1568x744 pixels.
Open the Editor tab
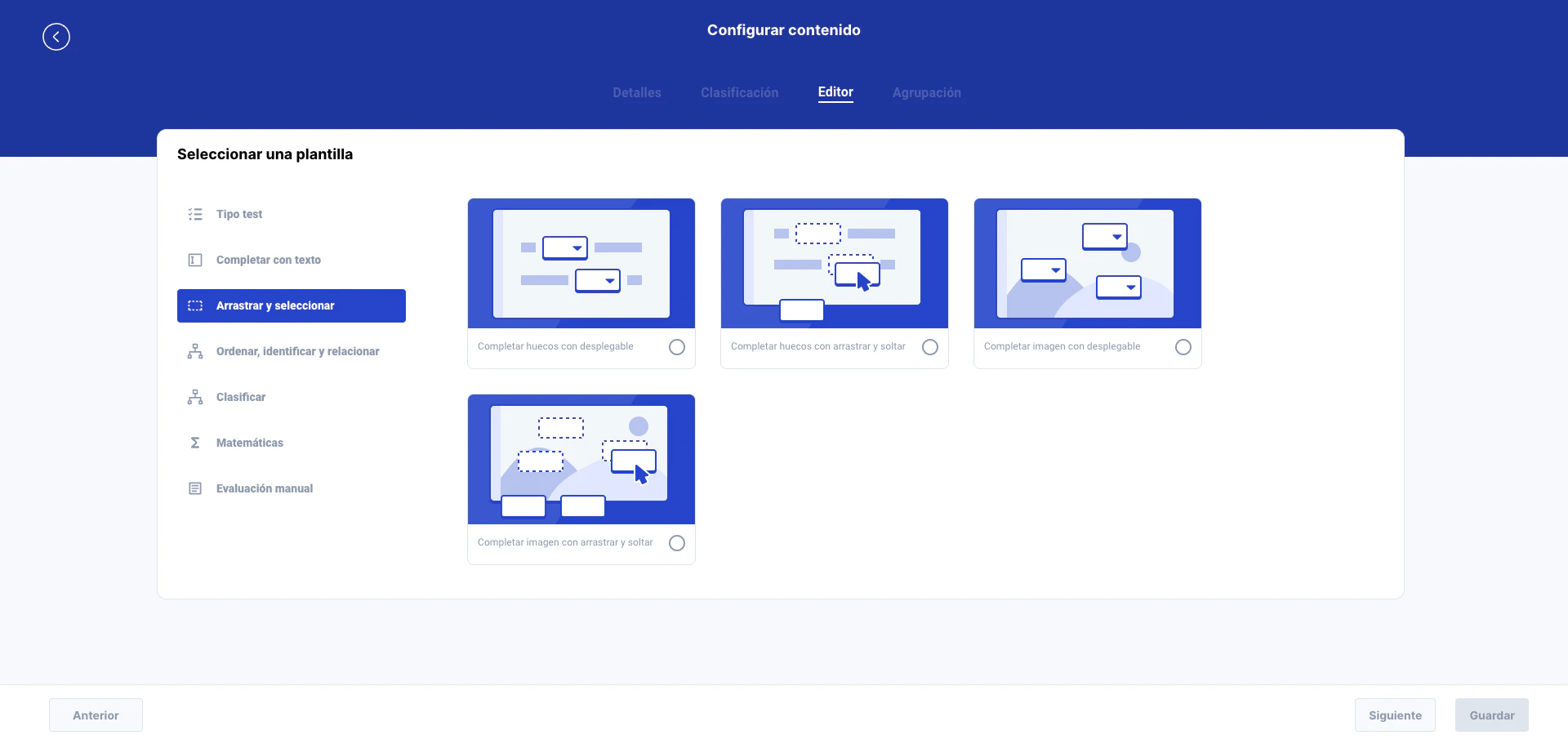(835, 92)
